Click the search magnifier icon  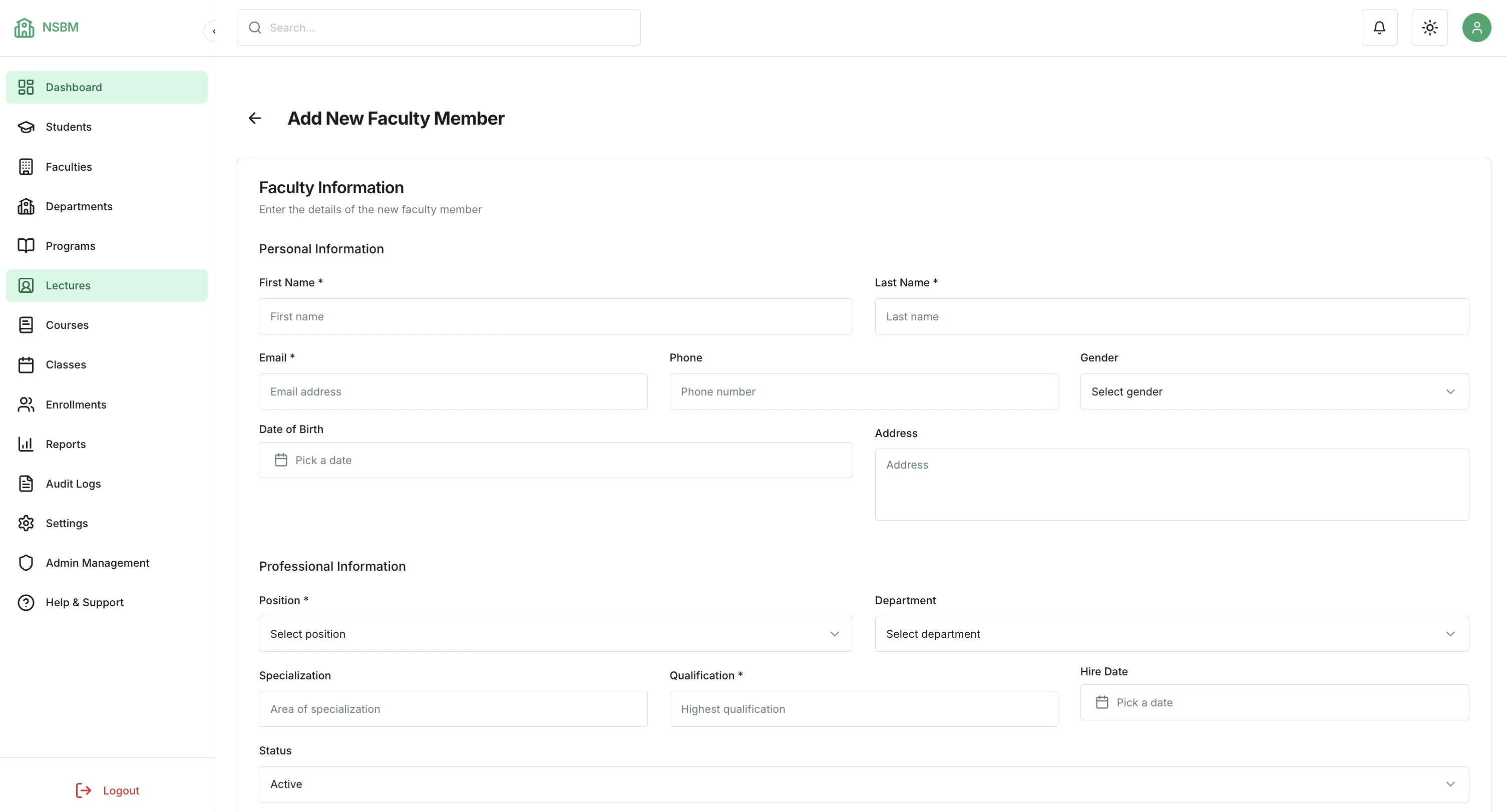(255, 28)
